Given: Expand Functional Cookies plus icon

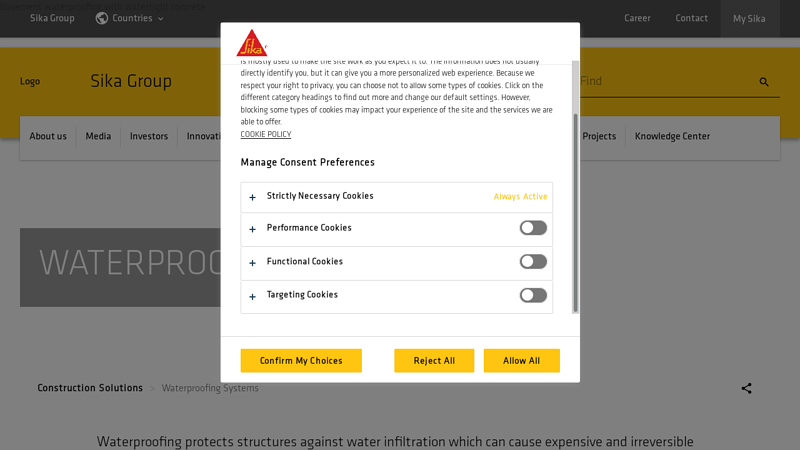Looking at the screenshot, I should click(253, 263).
